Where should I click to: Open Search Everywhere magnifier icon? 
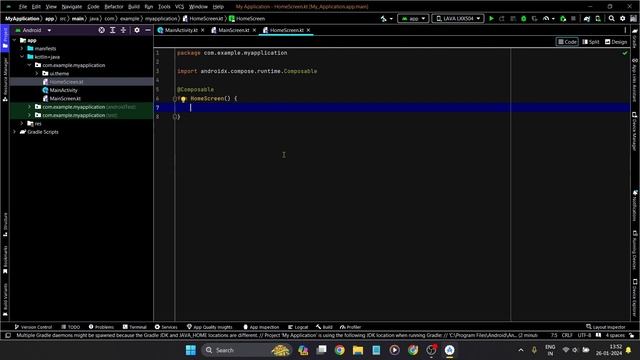[x=611, y=19]
